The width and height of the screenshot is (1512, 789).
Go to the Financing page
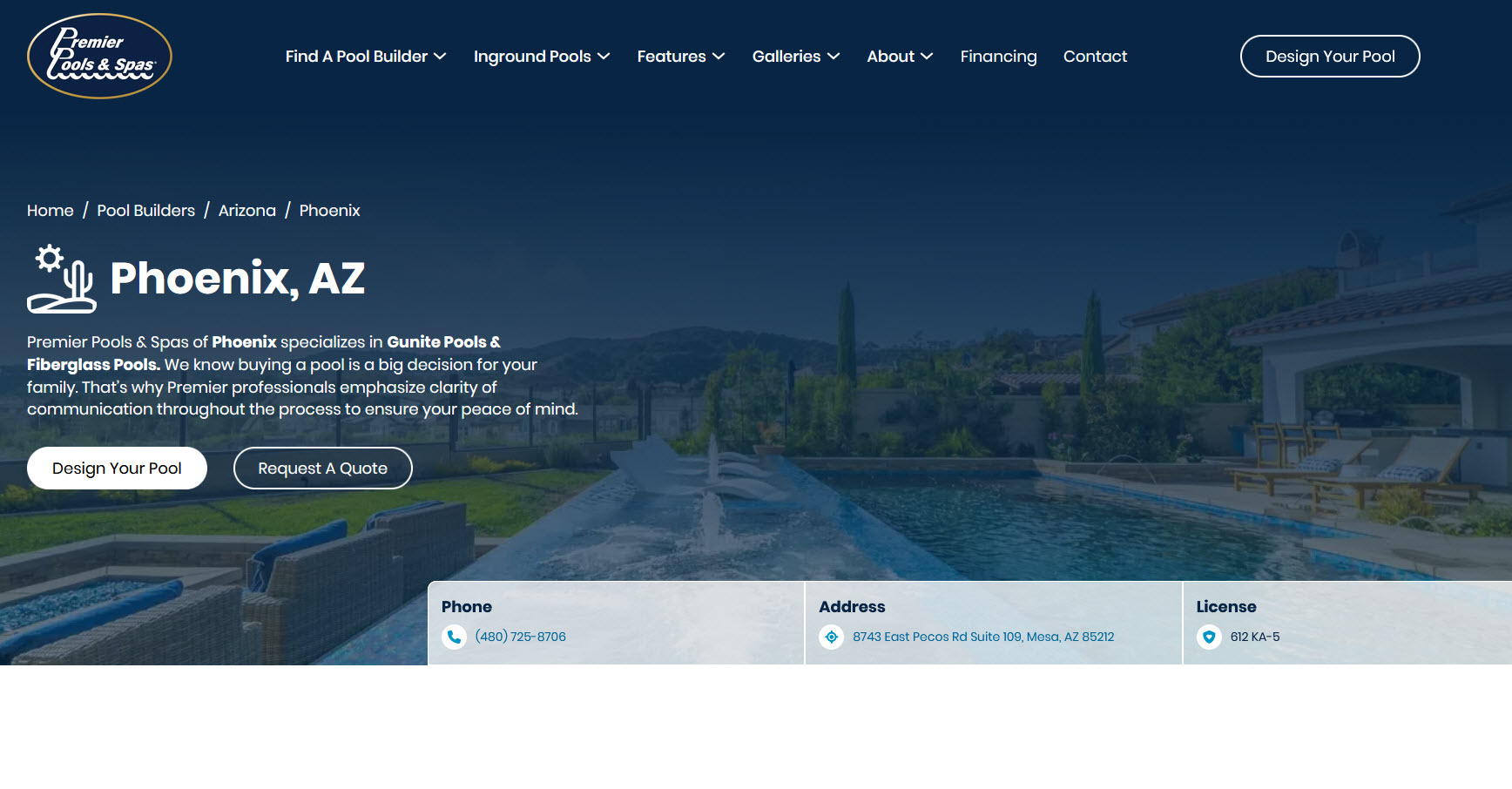point(998,57)
